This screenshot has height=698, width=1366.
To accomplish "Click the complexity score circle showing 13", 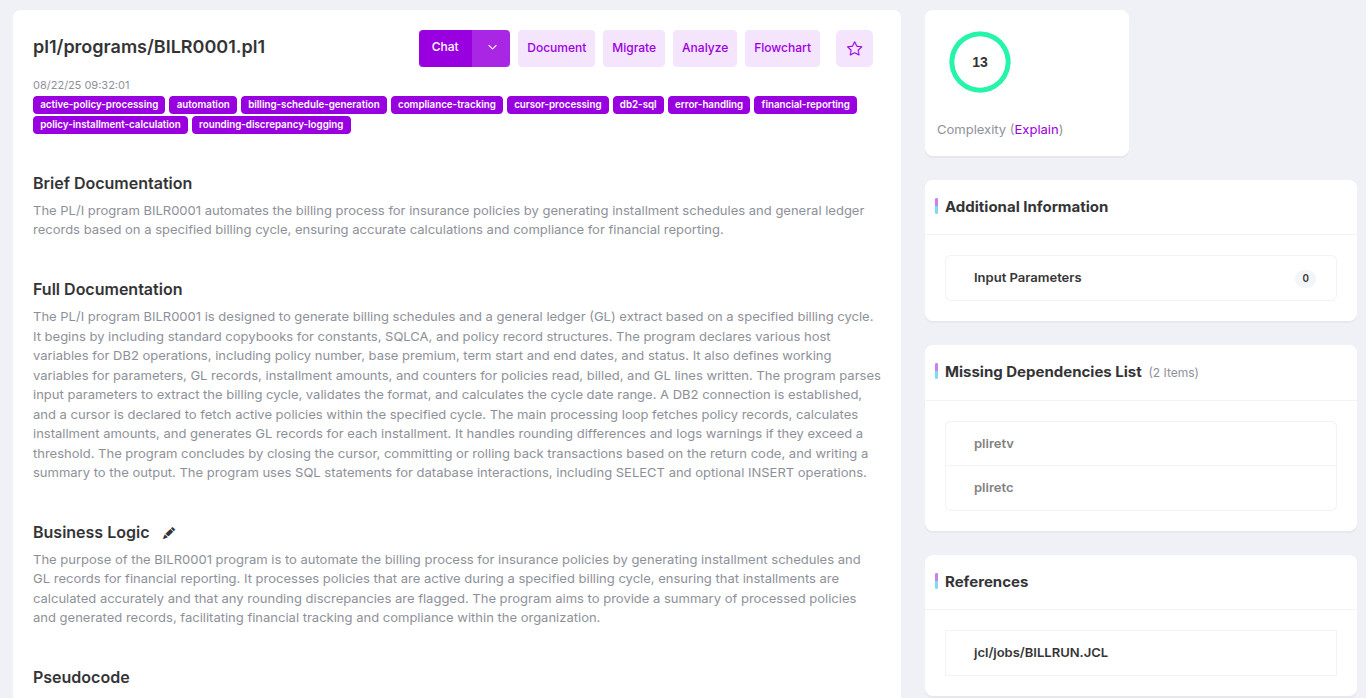I will click(x=979, y=62).
